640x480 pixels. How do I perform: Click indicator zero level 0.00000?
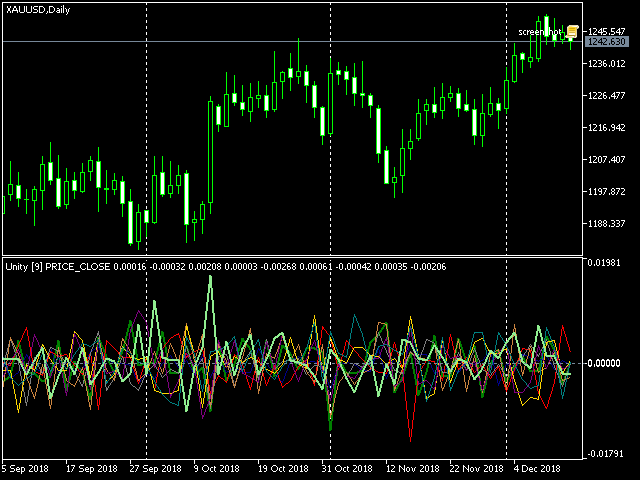click(x=604, y=363)
